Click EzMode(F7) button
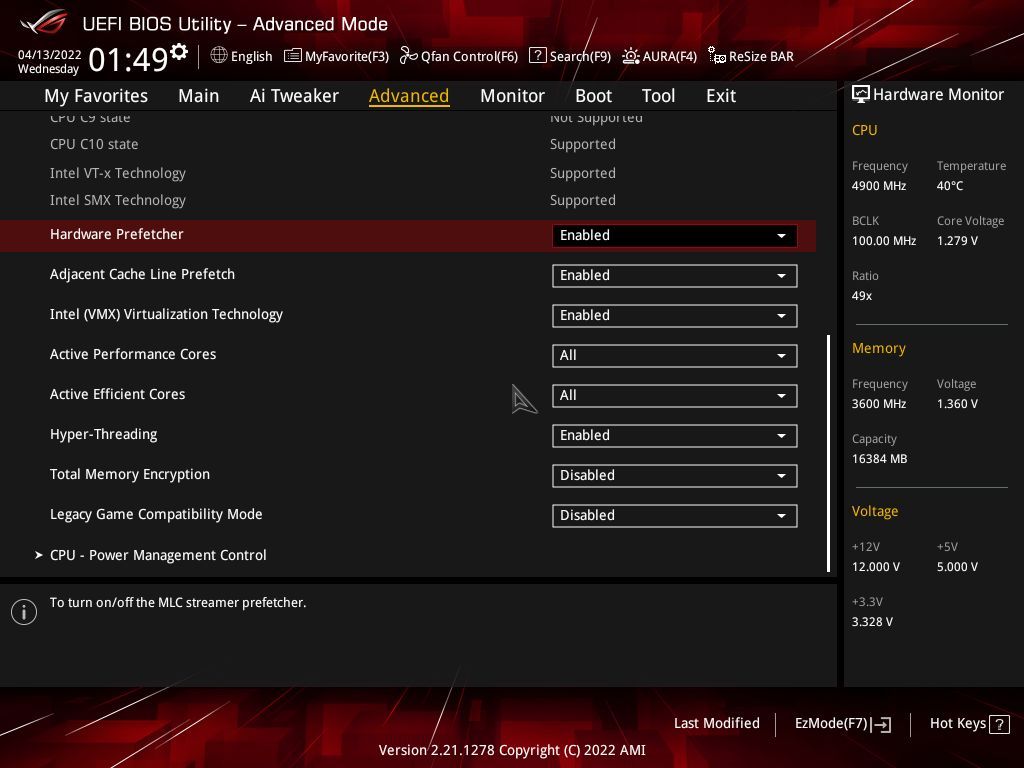The image size is (1024, 768). (842, 724)
